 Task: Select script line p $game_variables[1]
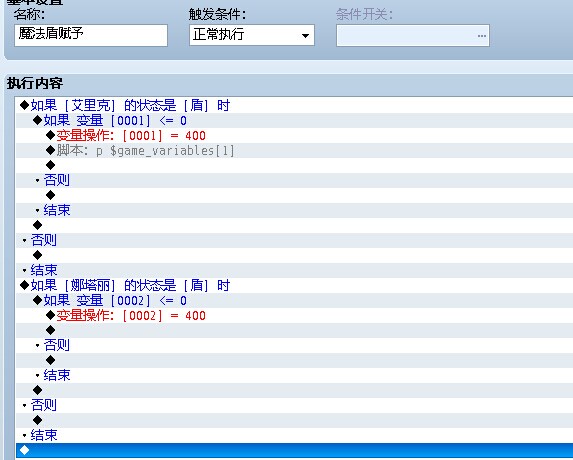click(295, 150)
